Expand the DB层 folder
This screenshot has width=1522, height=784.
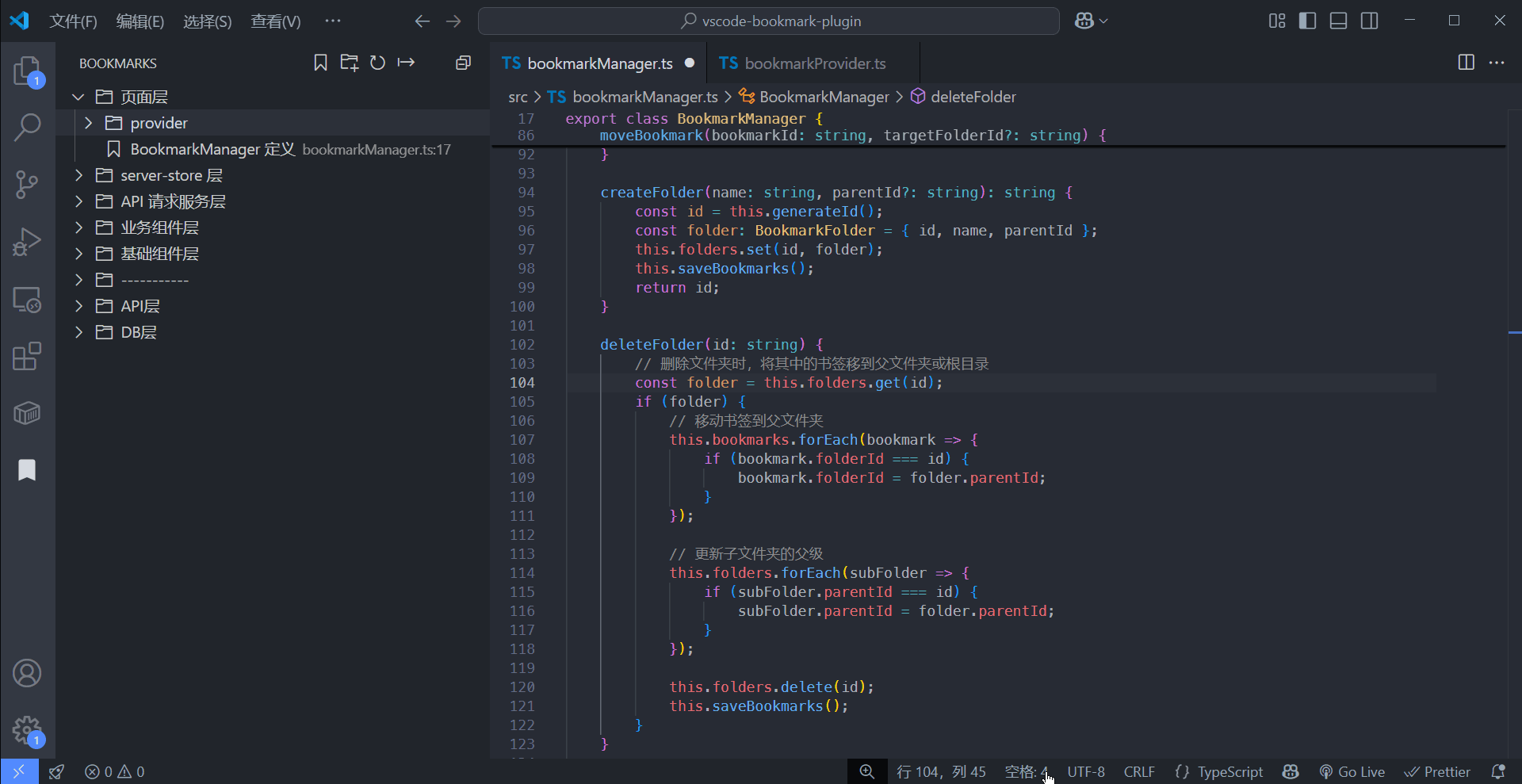click(78, 332)
